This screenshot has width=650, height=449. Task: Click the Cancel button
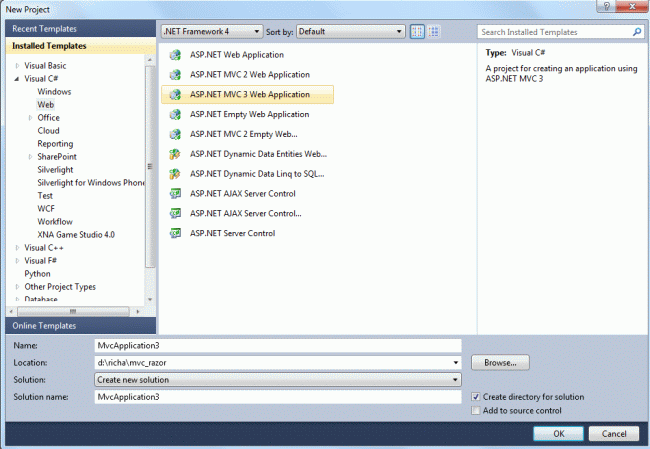point(614,434)
